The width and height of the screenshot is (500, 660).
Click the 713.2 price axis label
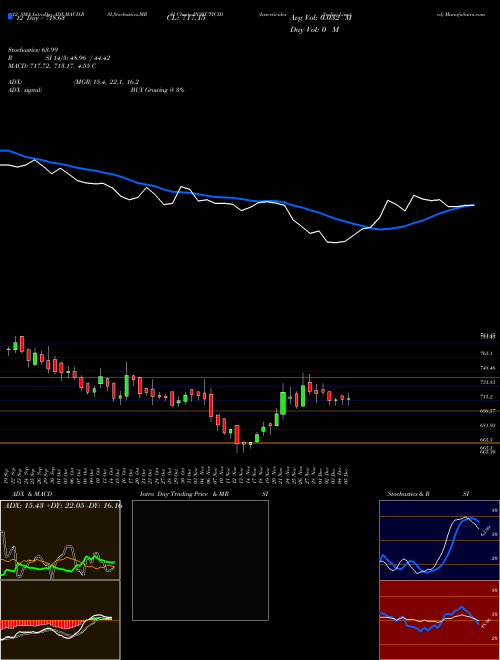(486, 397)
